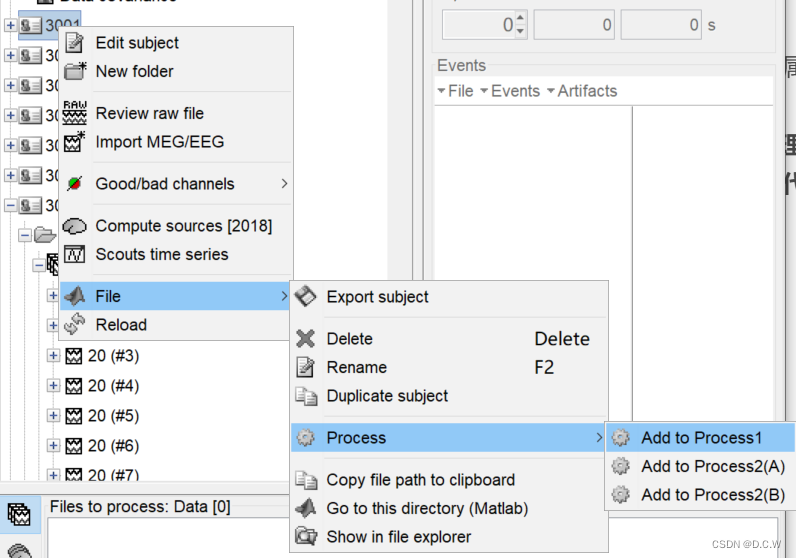The height and width of the screenshot is (558, 796).
Task: Click the gear icon for Add to Process2(B)
Action: point(620,495)
